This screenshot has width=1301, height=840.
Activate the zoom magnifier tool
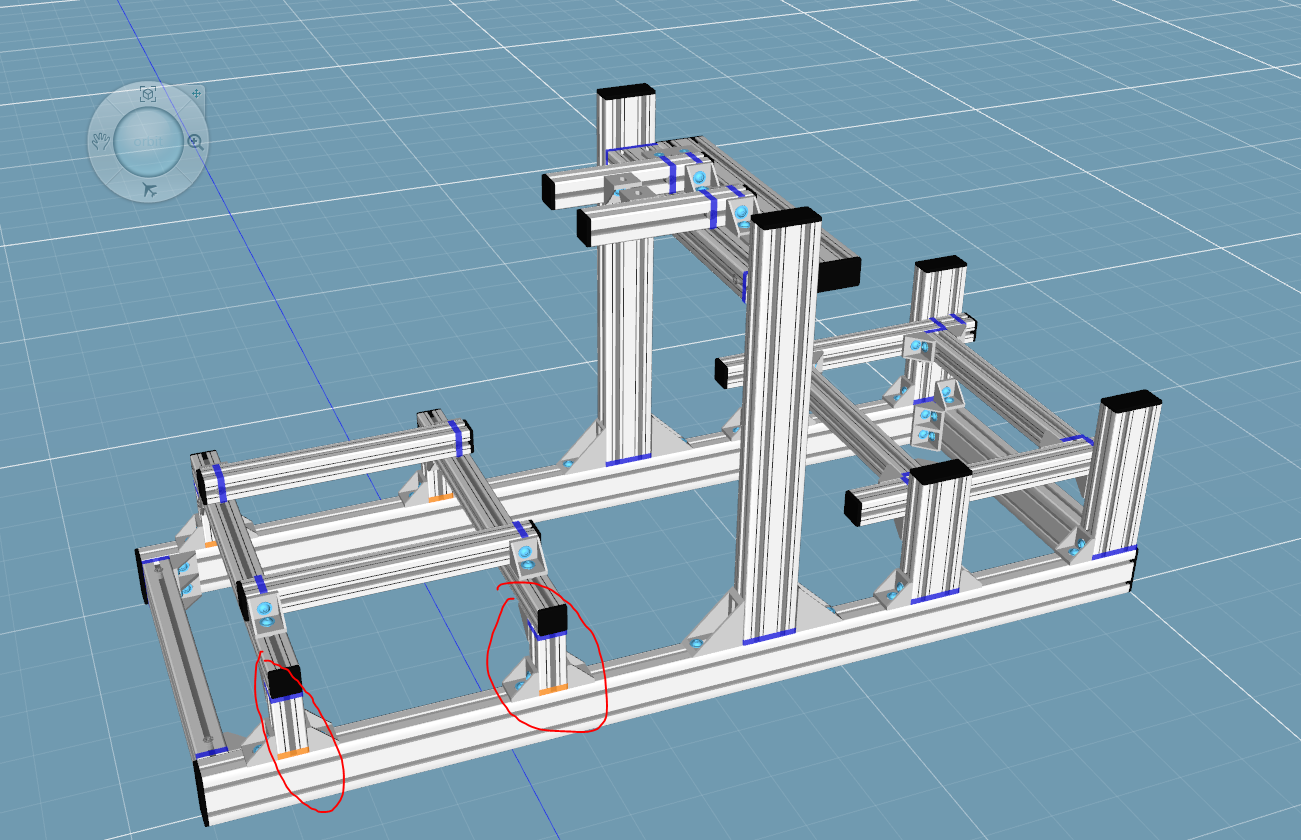(x=195, y=142)
